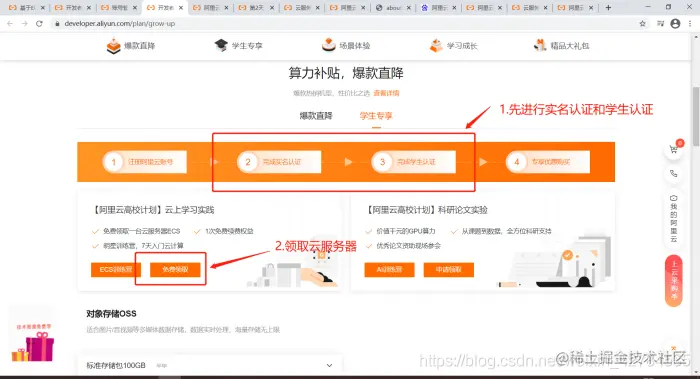This screenshot has height=379, width=700.
Task: Click the ECS训练营 button
Action: pos(116,270)
